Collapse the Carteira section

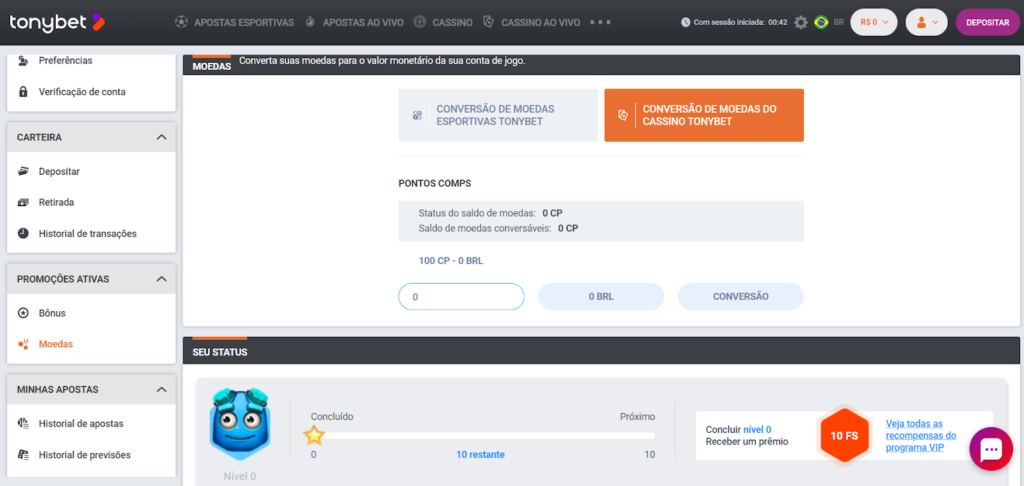coord(161,137)
